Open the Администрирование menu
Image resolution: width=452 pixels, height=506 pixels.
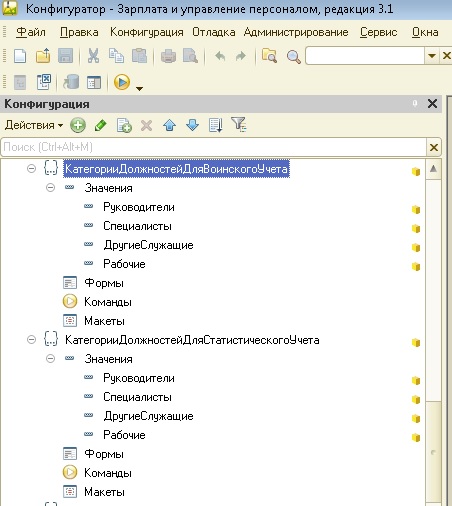tap(296, 32)
